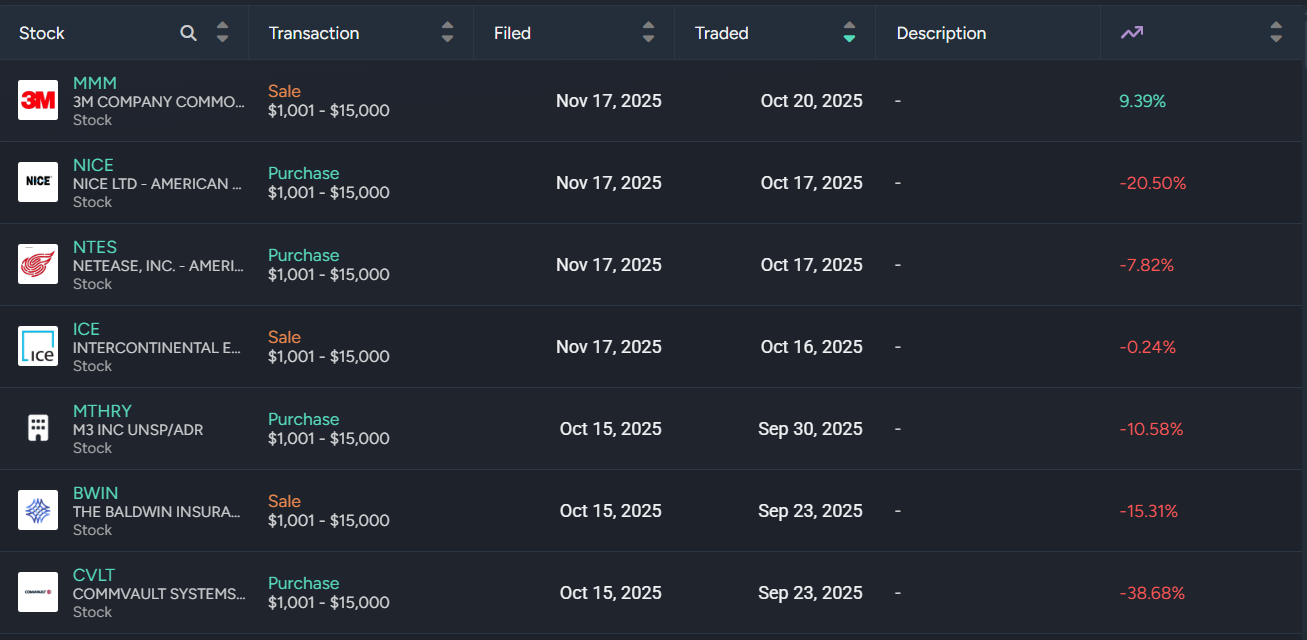Click the NICE Ltd logo icon
Image resolution: width=1307 pixels, height=640 pixels.
tap(38, 182)
